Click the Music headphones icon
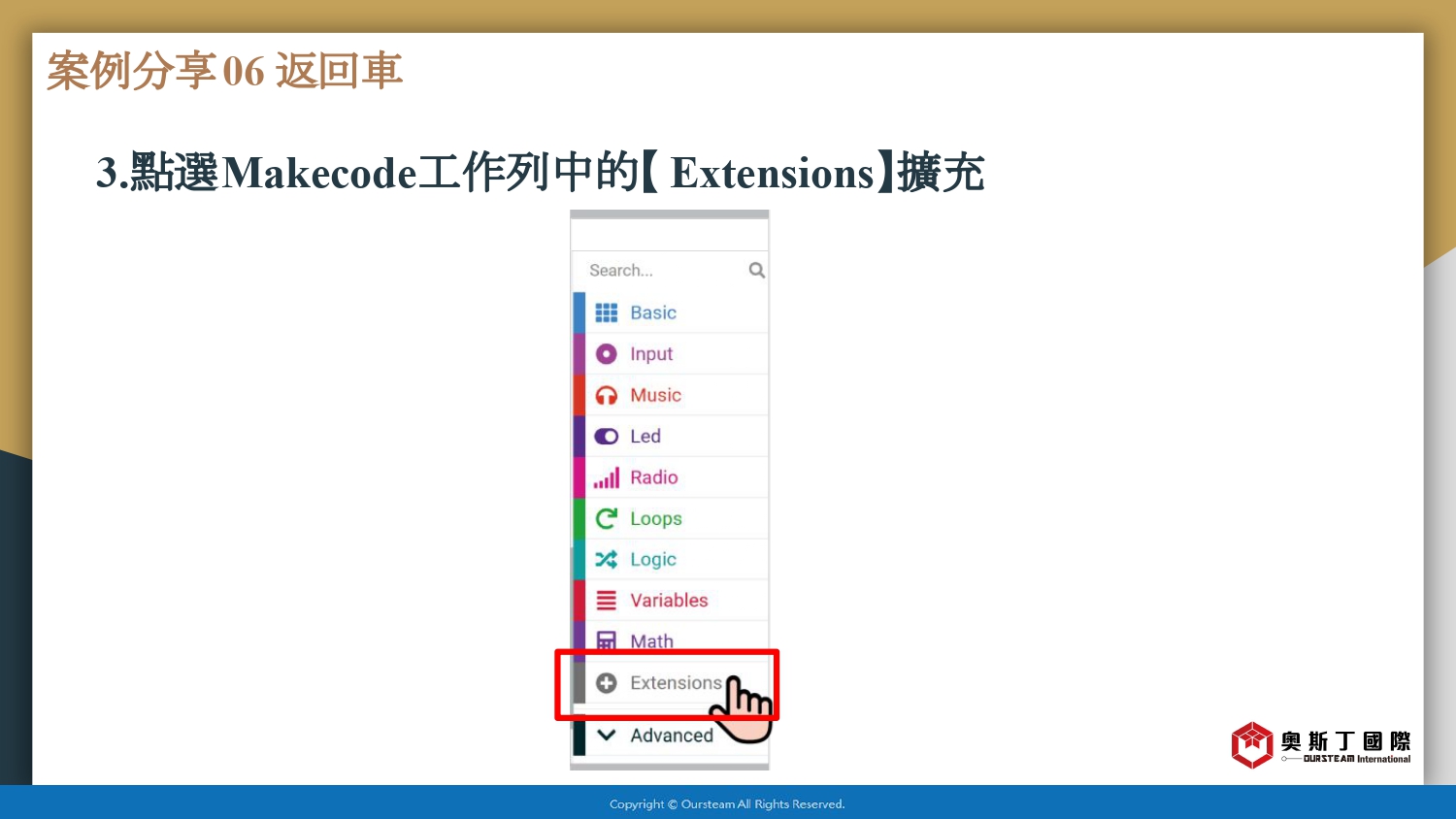The height and width of the screenshot is (819, 1456). tap(607, 395)
